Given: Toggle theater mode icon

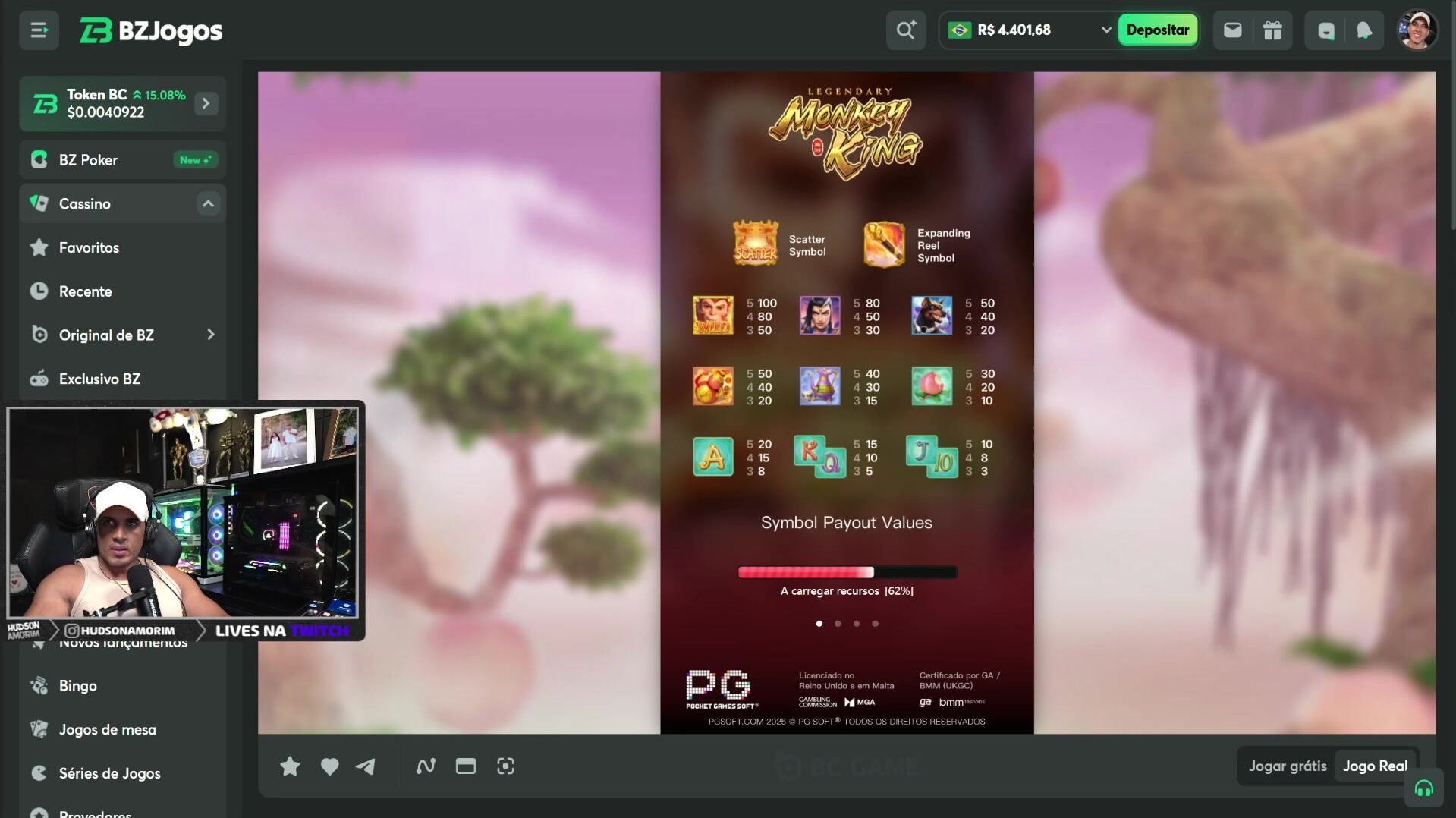Looking at the screenshot, I should click(466, 766).
